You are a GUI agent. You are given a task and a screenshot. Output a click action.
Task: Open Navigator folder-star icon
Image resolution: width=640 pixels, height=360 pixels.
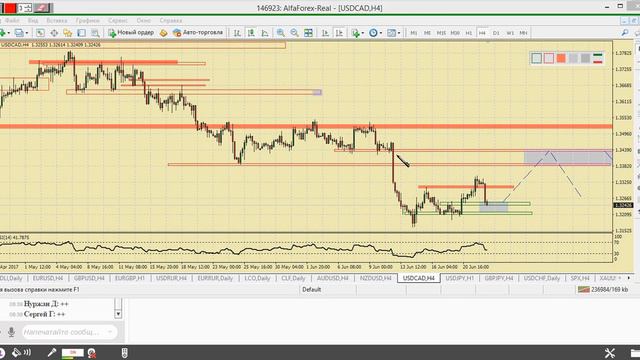click(x=68, y=33)
